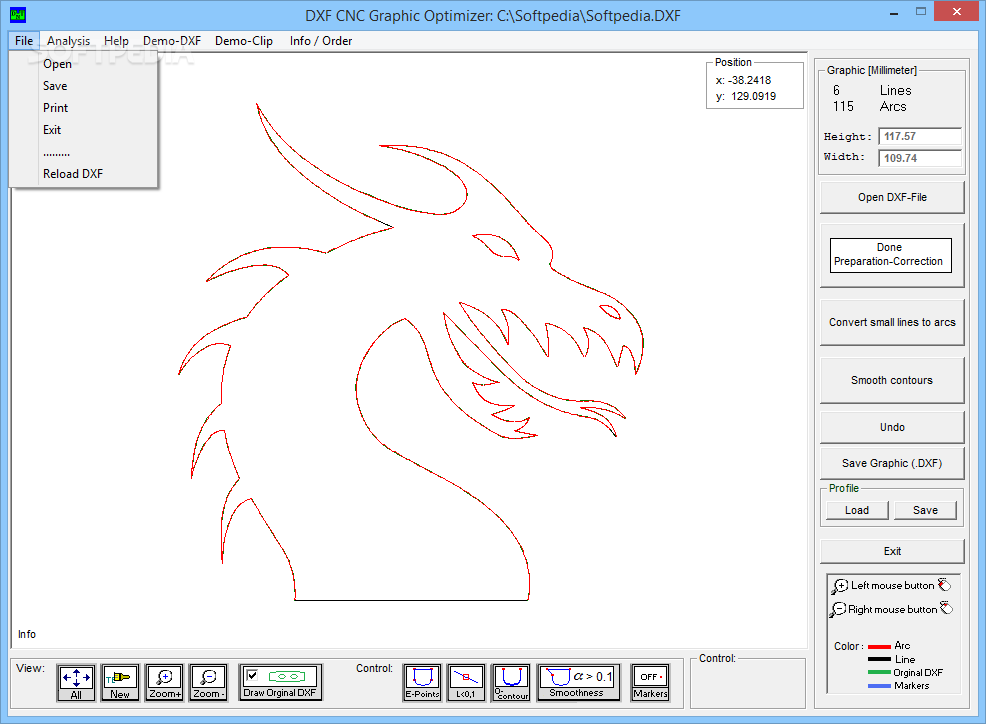Choose Print in the File menu
This screenshot has height=724, width=986.
click(83, 108)
